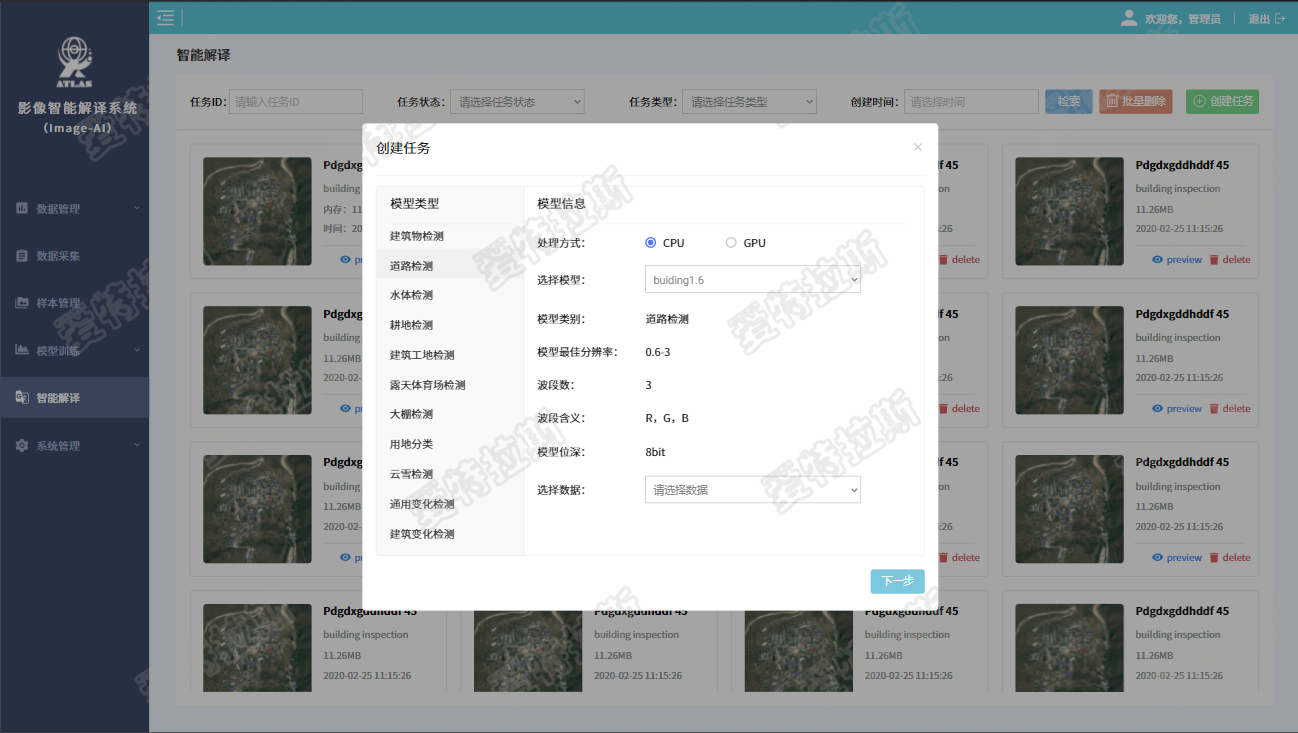Close the 创建任务 dialog with X
Viewport: 1298px width, 733px height.
click(x=918, y=148)
